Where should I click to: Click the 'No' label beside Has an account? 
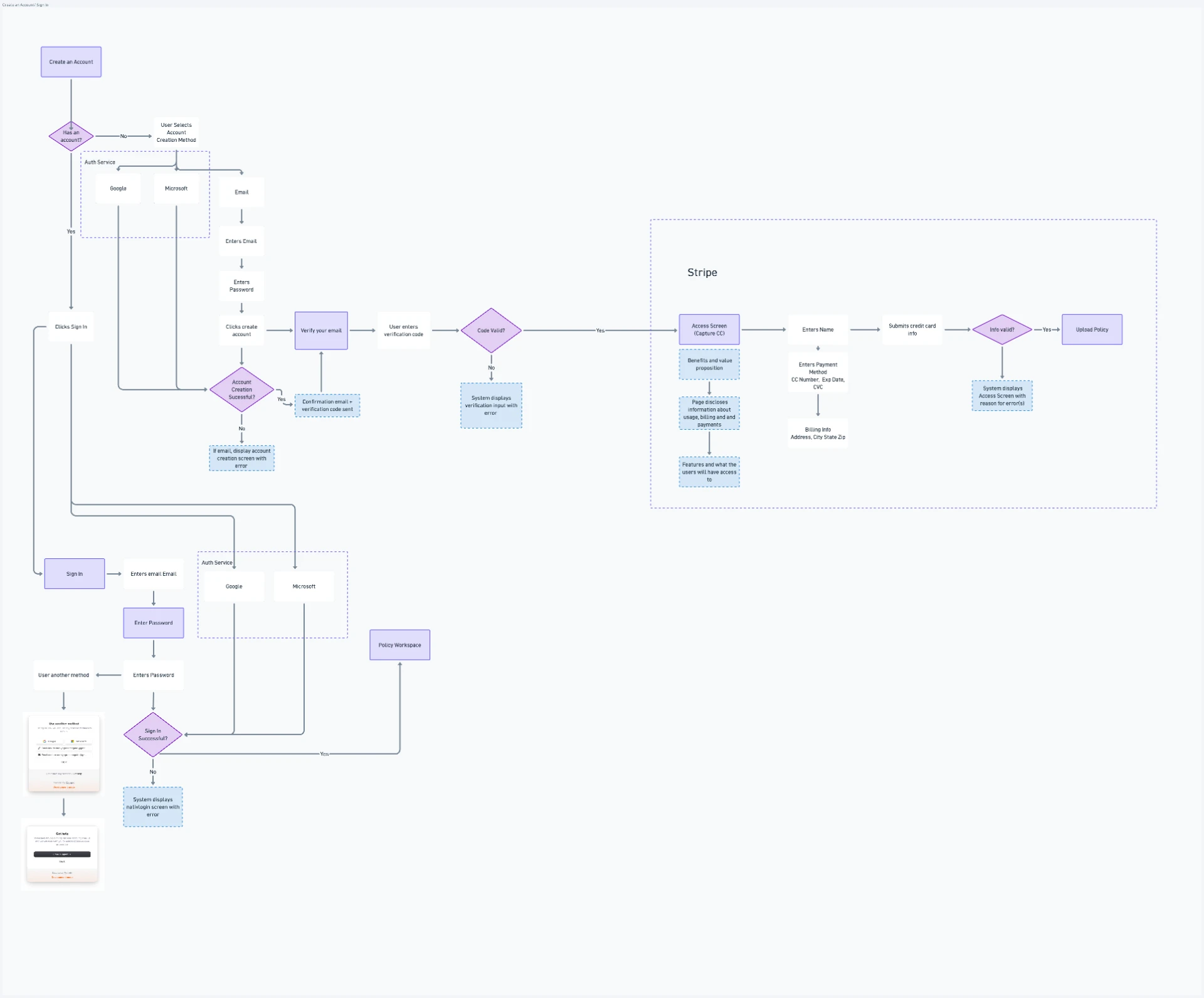coord(124,136)
